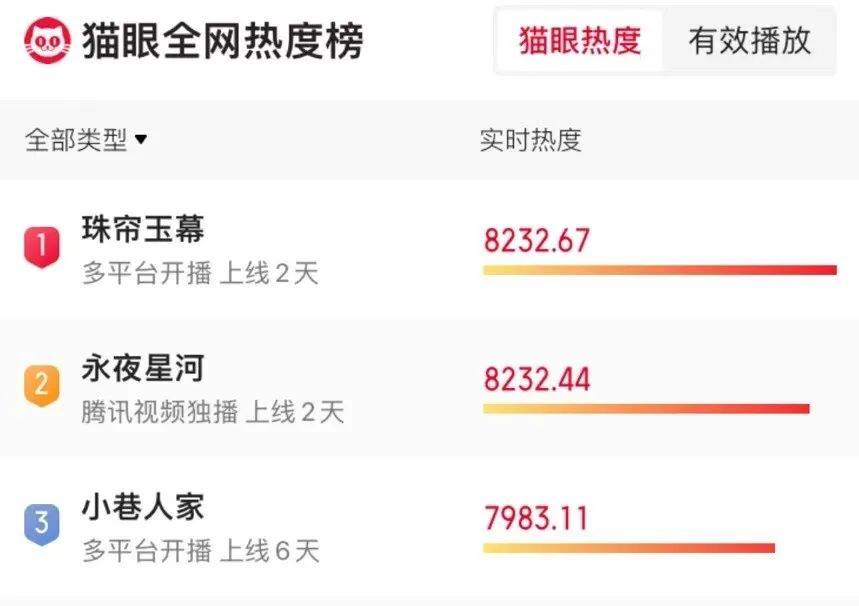The image size is (859, 606).
Task: Switch to the 猫眼热度 tab
Action: tap(580, 41)
